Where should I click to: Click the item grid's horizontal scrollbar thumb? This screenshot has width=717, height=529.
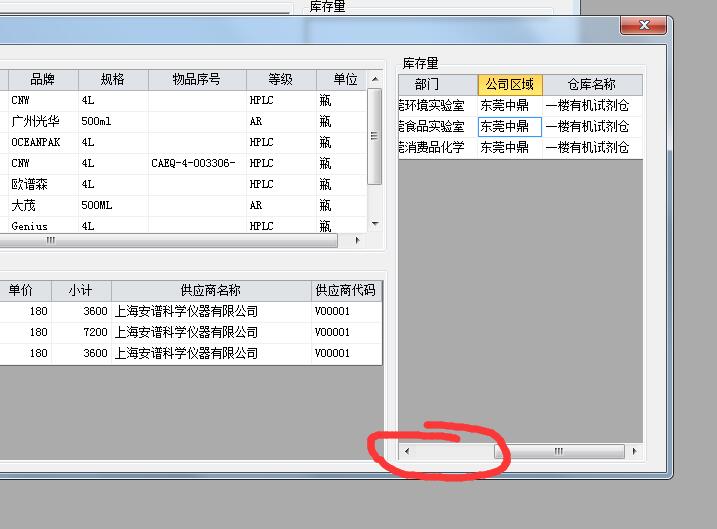[x=50, y=241]
